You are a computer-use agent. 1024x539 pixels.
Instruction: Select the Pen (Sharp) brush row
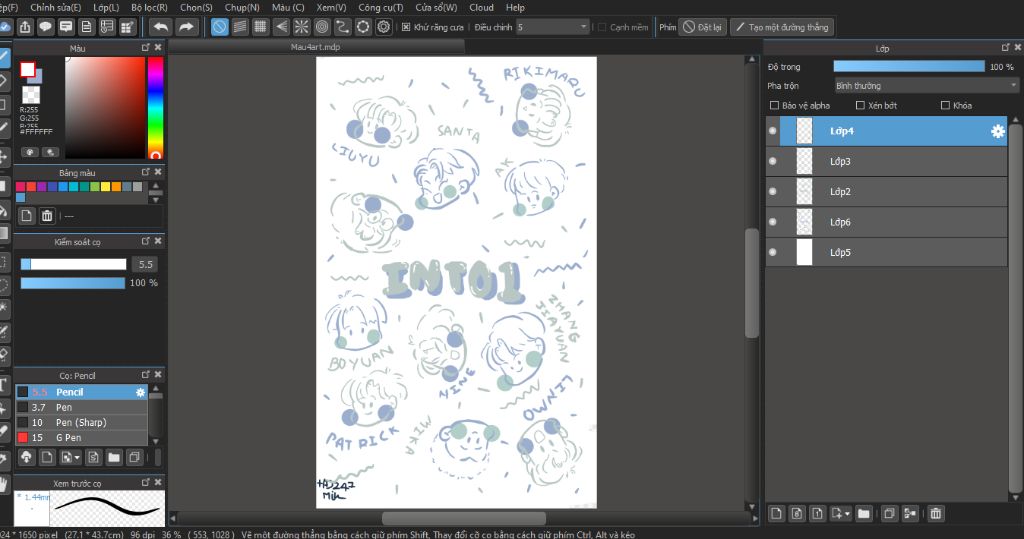[x=82, y=422]
